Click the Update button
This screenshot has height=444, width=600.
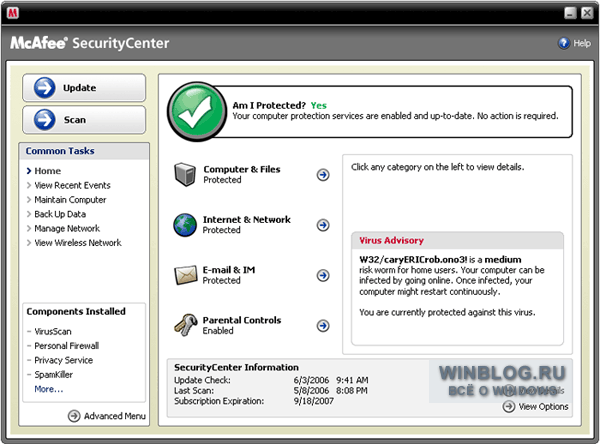pos(84,88)
